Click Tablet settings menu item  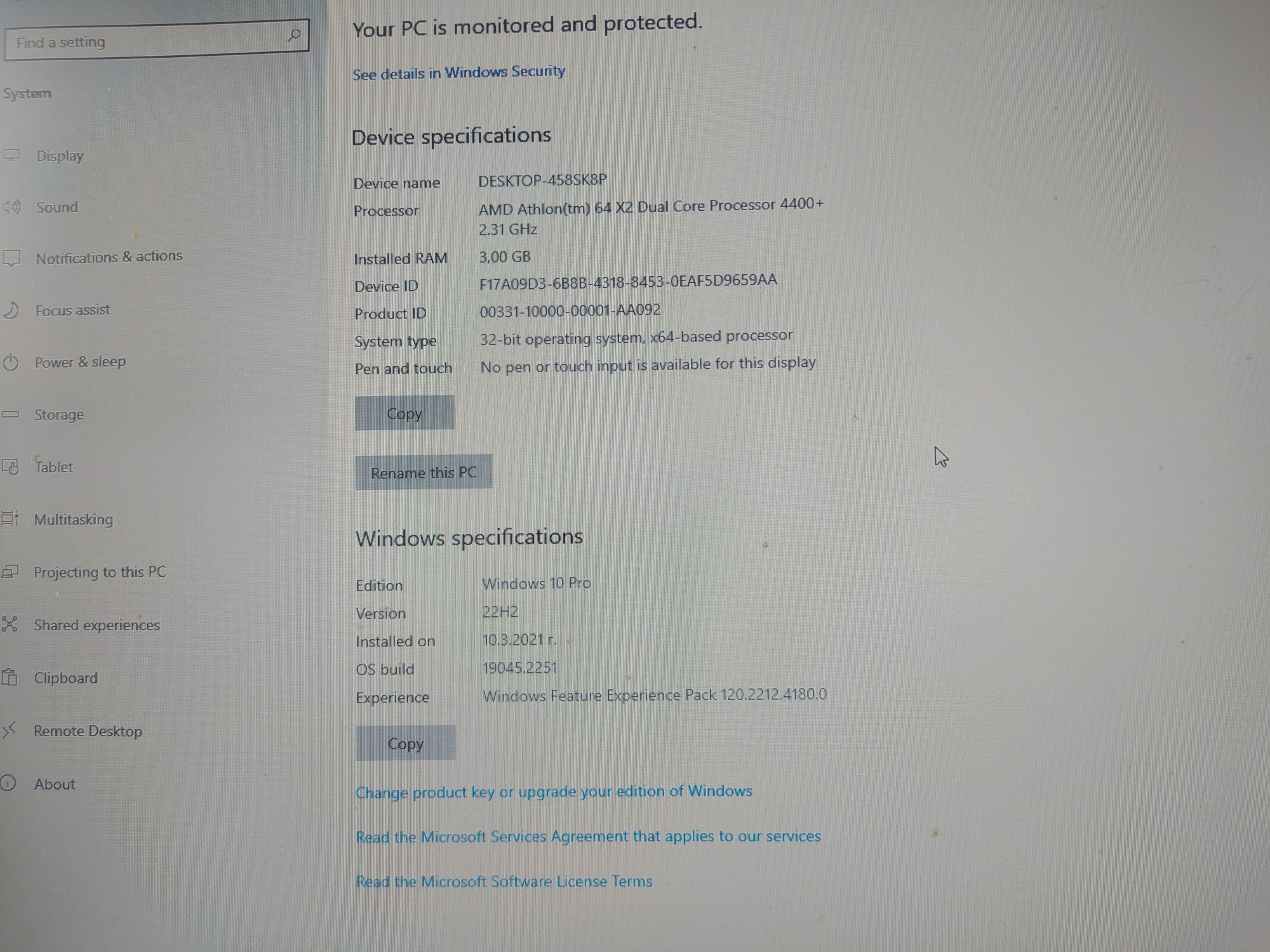[53, 467]
